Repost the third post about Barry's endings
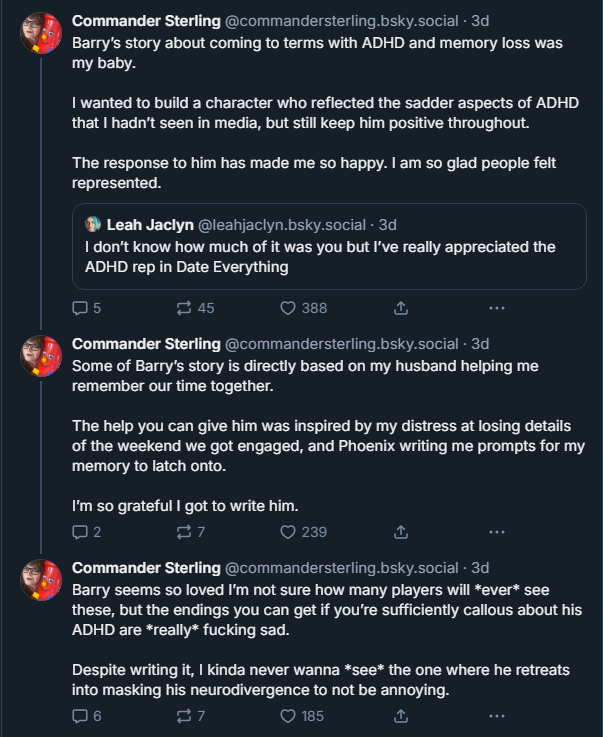 click(190, 716)
